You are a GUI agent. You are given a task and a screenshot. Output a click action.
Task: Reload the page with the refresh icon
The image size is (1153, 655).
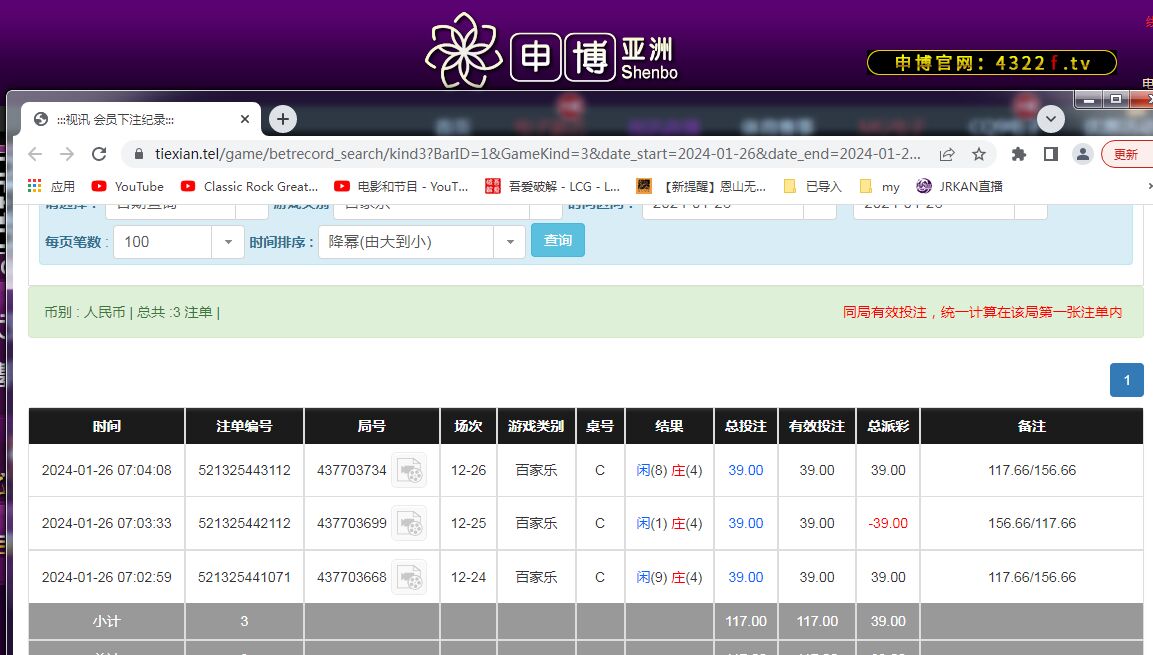click(x=99, y=154)
